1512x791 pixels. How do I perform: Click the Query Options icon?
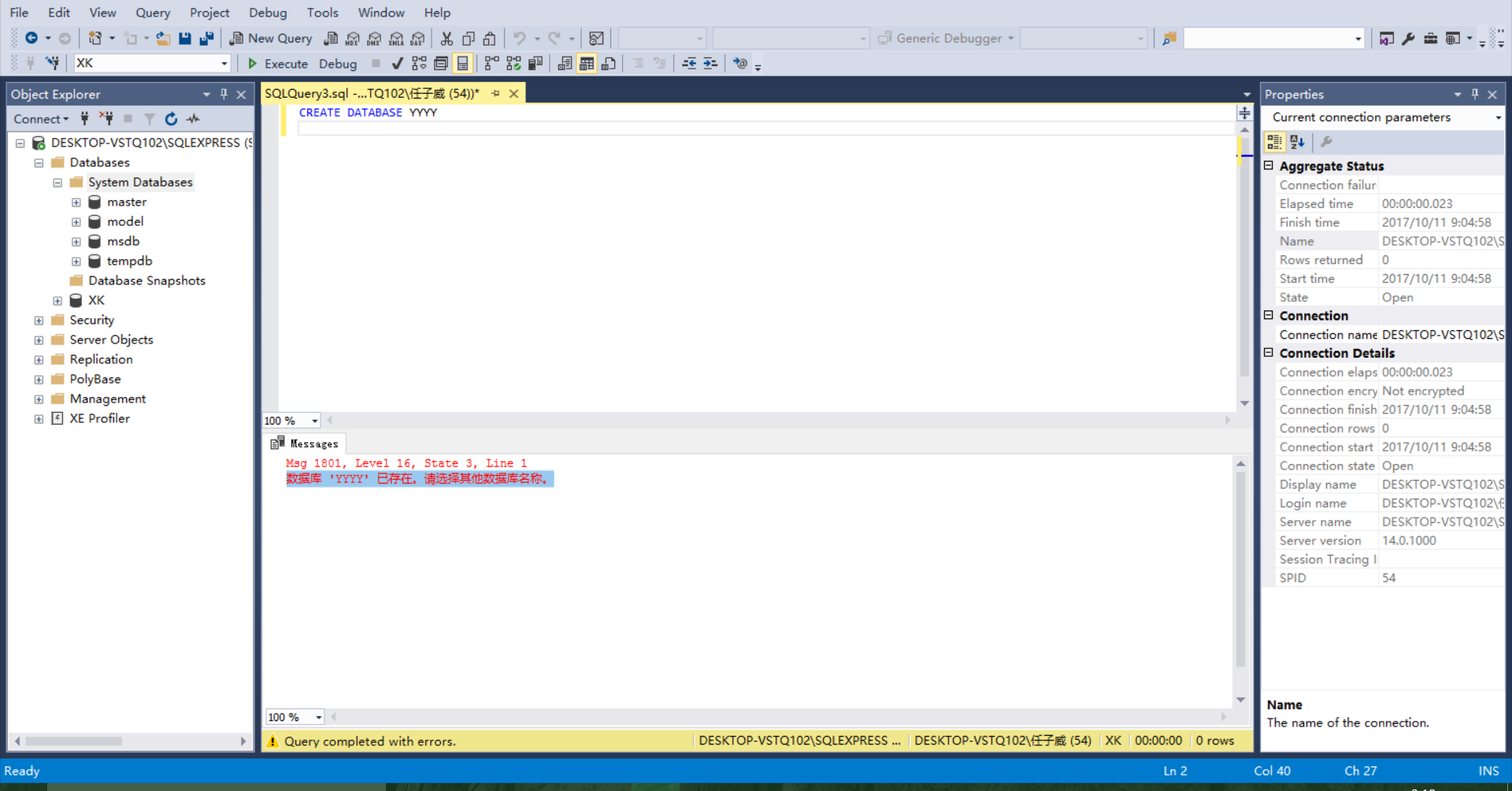(x=441, y=63)
